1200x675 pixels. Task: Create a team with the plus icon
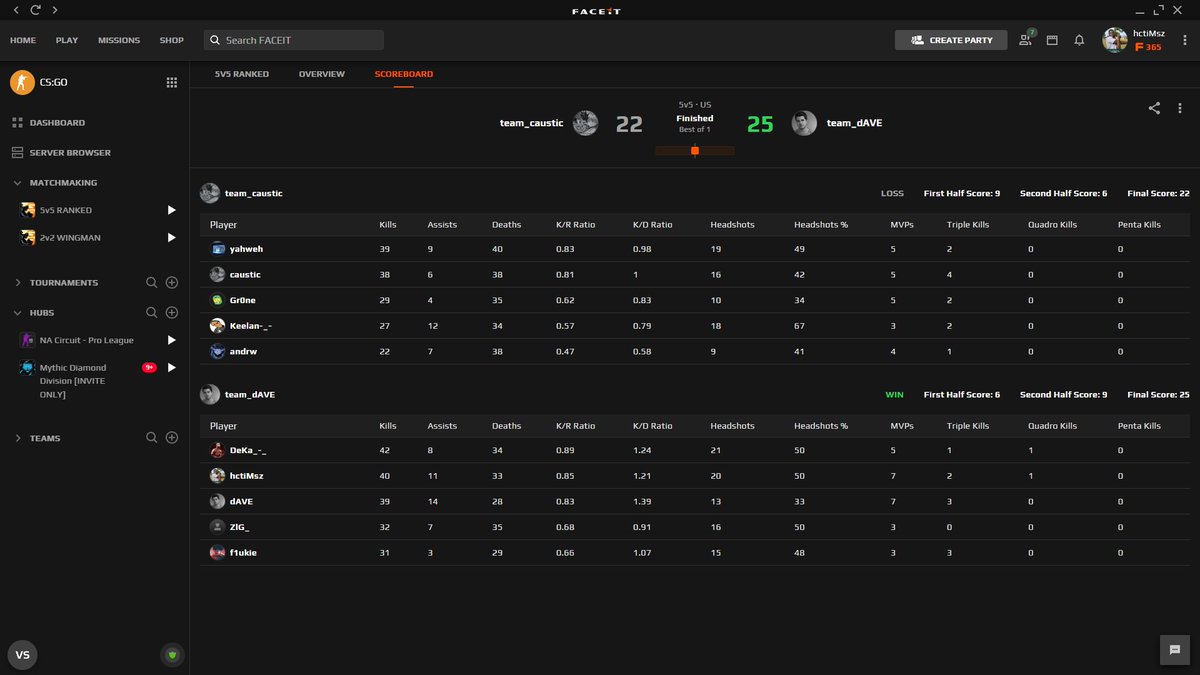point(172,438)
